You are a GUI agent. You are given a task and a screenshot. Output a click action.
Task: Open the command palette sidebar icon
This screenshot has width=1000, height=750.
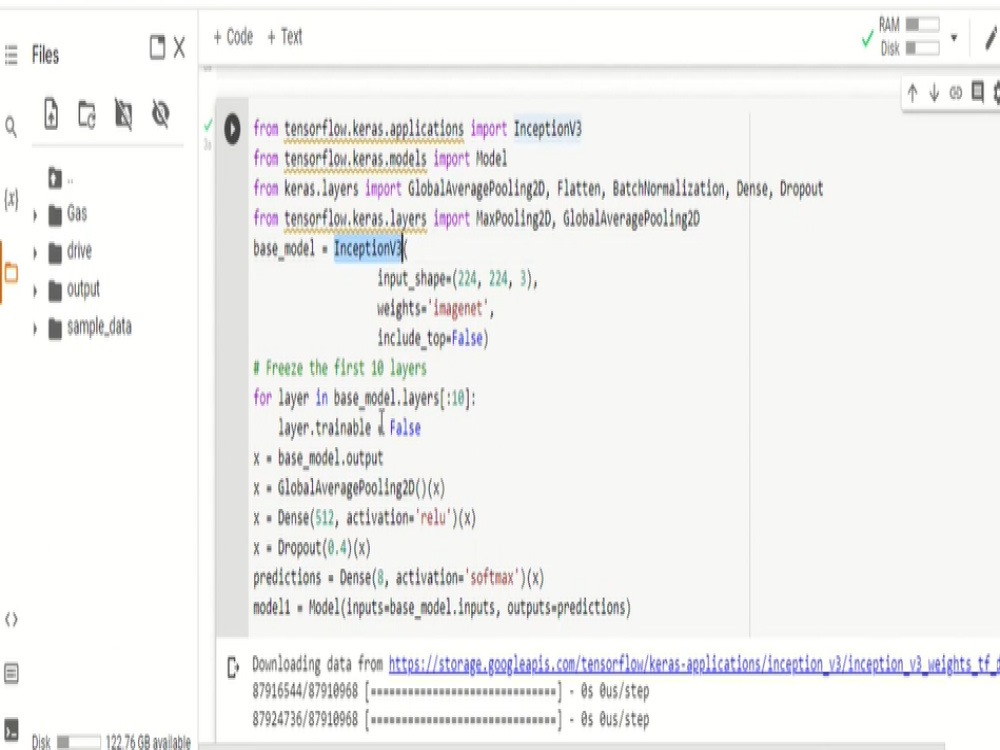coord(11,673)
